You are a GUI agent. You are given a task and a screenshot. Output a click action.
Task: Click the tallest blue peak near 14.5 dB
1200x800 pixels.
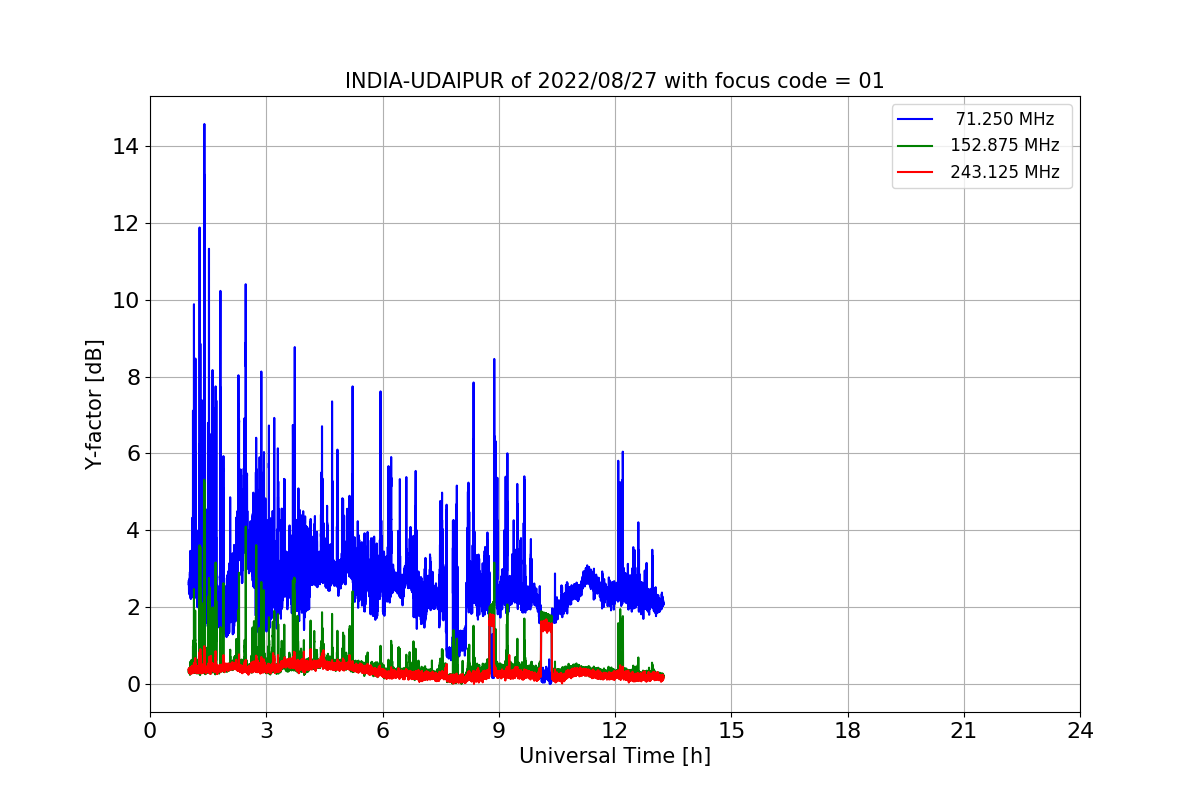[x=204, y=126]
